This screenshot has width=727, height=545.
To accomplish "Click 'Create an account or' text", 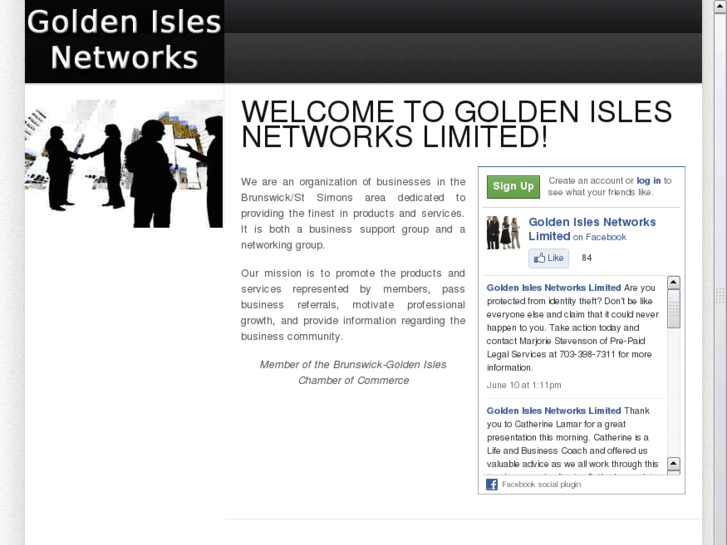I will (x=591, y=181).
